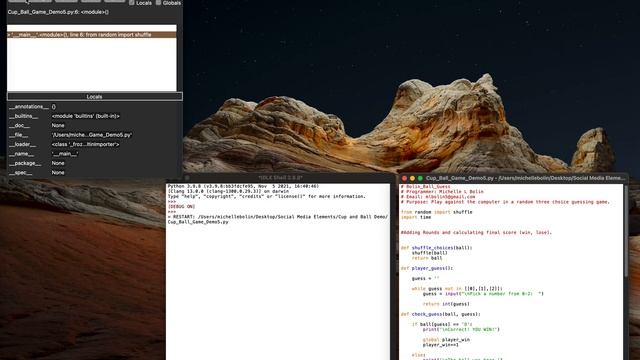Click the 'while guess not in' code line
This screenshot has height=360, width=640.
(x=457, y=289)
